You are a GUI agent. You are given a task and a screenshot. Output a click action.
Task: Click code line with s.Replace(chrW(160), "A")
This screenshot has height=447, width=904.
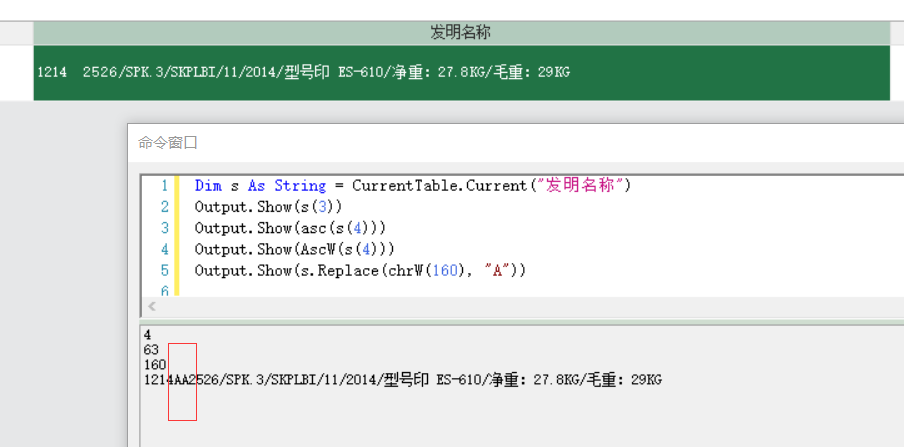tap(360, 271)
